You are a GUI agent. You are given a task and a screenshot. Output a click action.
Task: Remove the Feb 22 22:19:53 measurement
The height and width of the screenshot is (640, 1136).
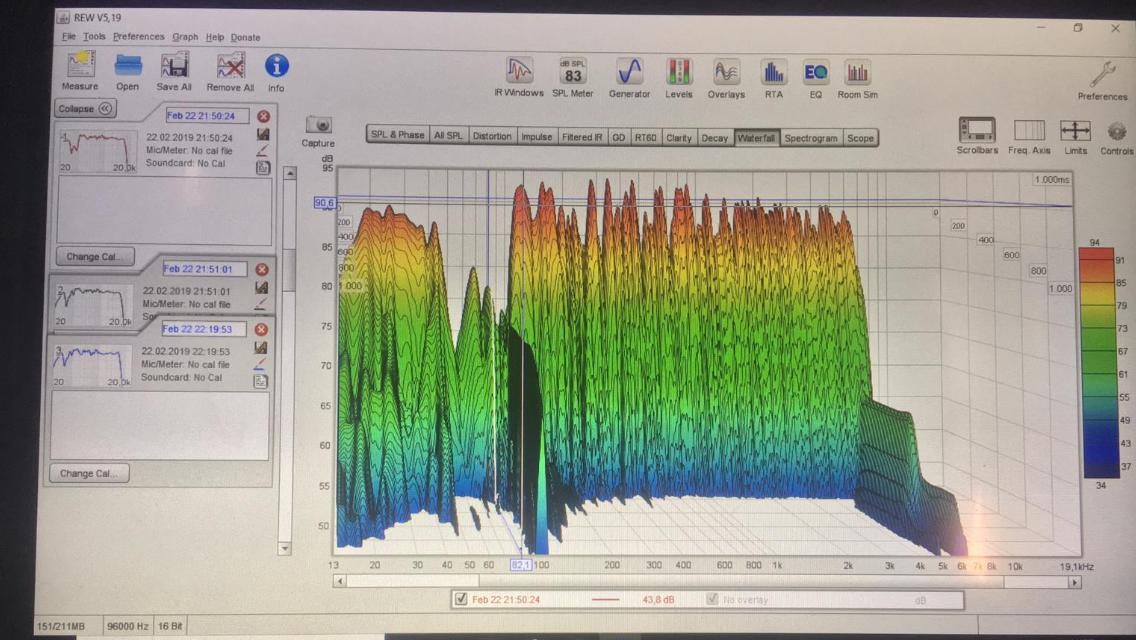261,329
